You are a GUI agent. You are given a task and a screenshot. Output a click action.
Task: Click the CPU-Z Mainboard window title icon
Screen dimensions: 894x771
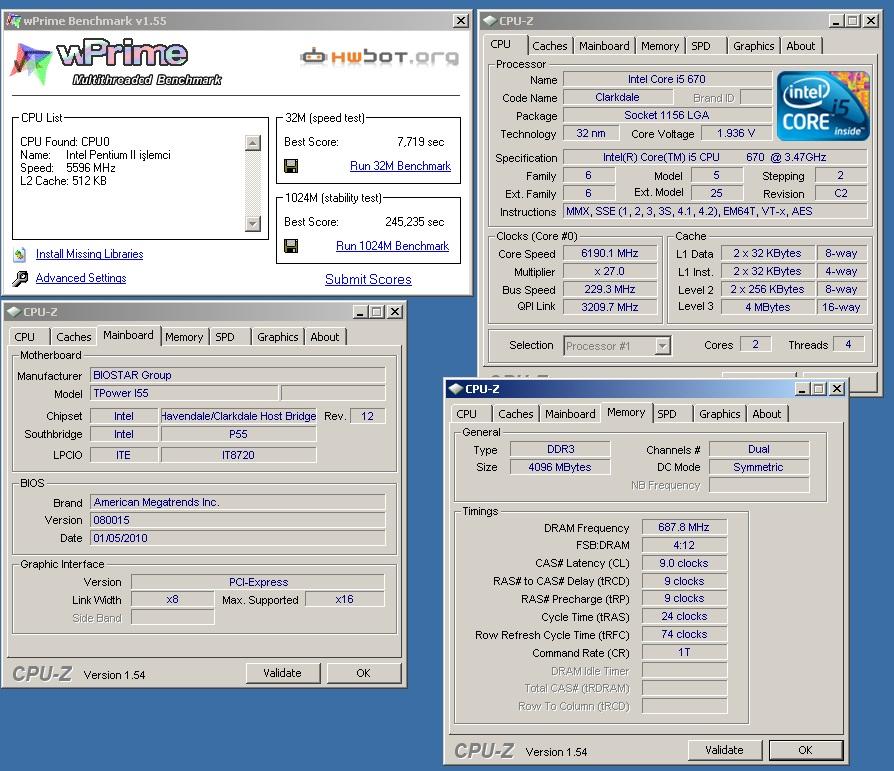[x=14, y=312]
